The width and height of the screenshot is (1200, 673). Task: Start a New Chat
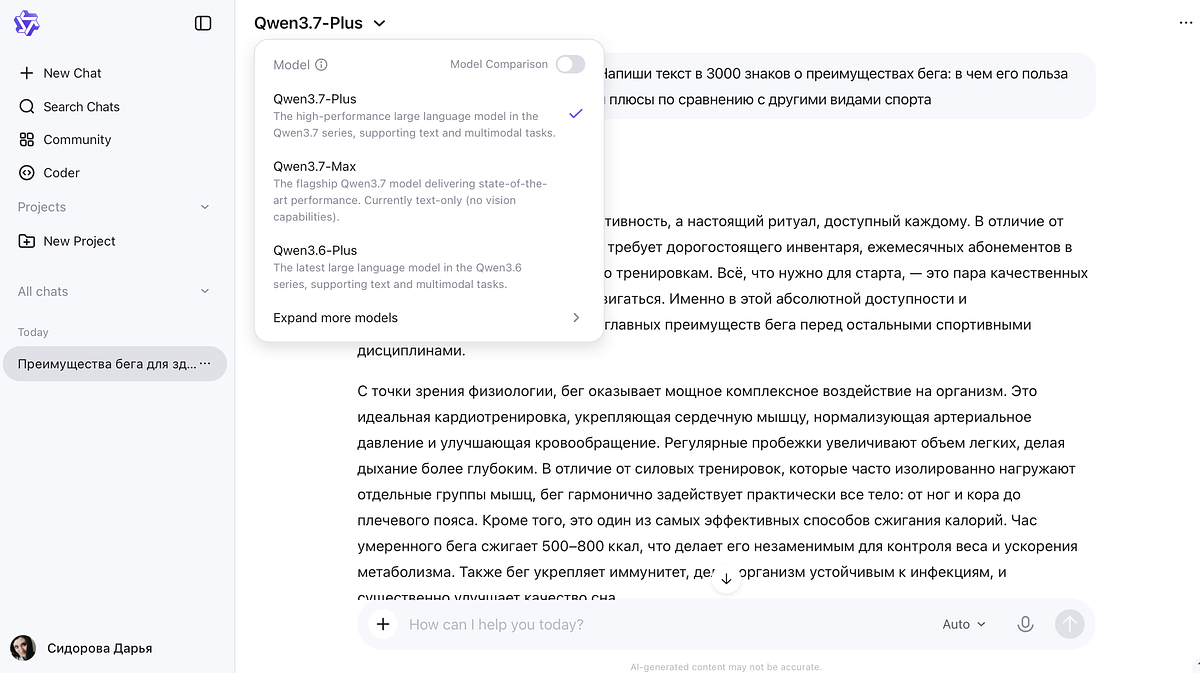point(115,73)
